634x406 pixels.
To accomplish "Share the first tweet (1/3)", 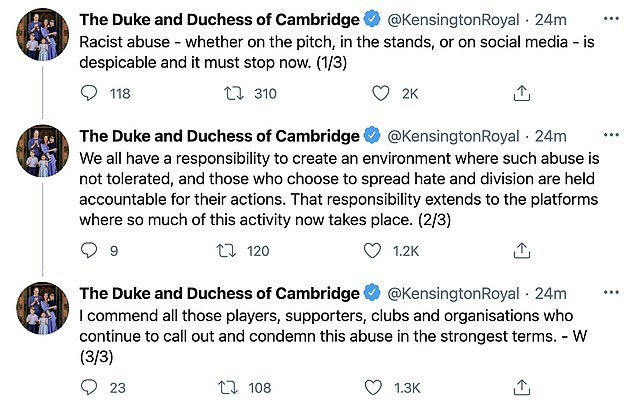I will click(521, 93).
